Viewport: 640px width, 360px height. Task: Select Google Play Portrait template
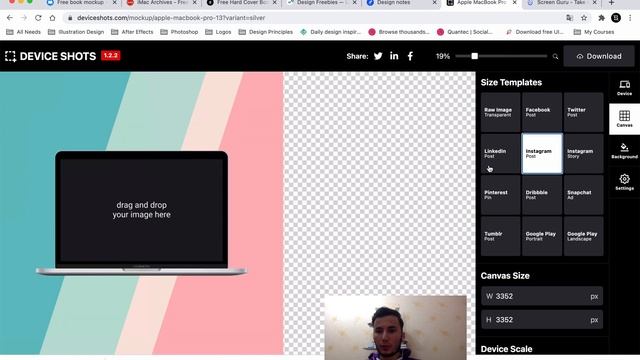(x=542, y=236)
